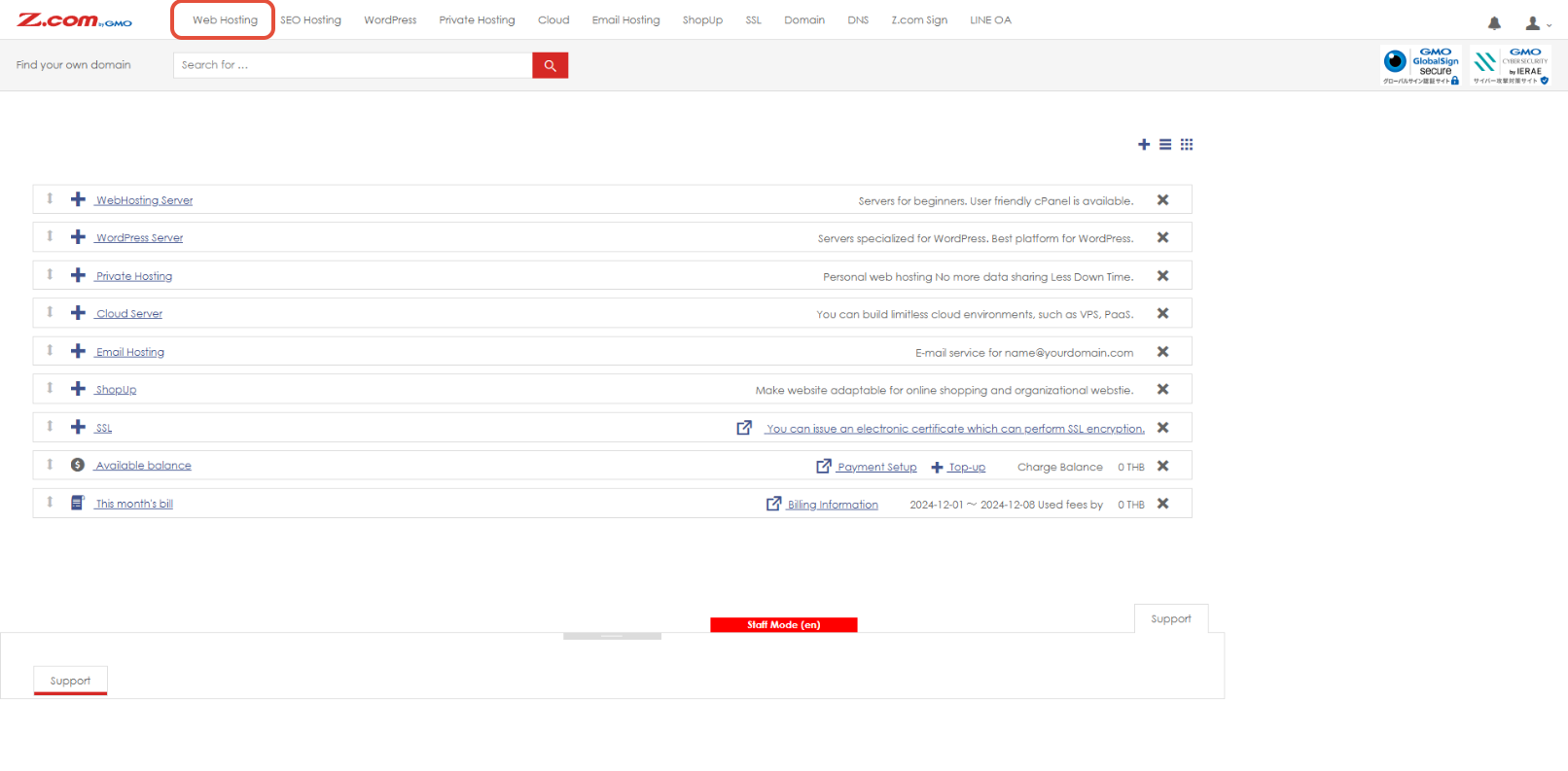Screen dimensions: 1568x771
Task: Open the WebHosting Server link
Action: pyautogui.click(x=144, y=200)
